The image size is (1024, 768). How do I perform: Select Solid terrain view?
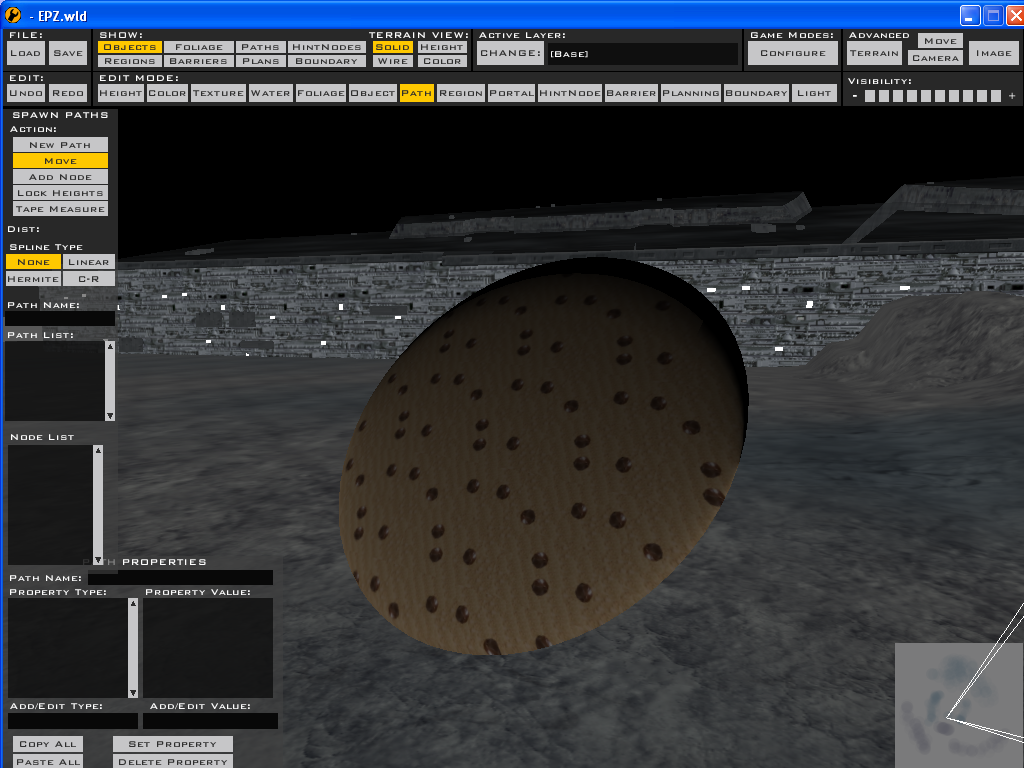point(392,47)
